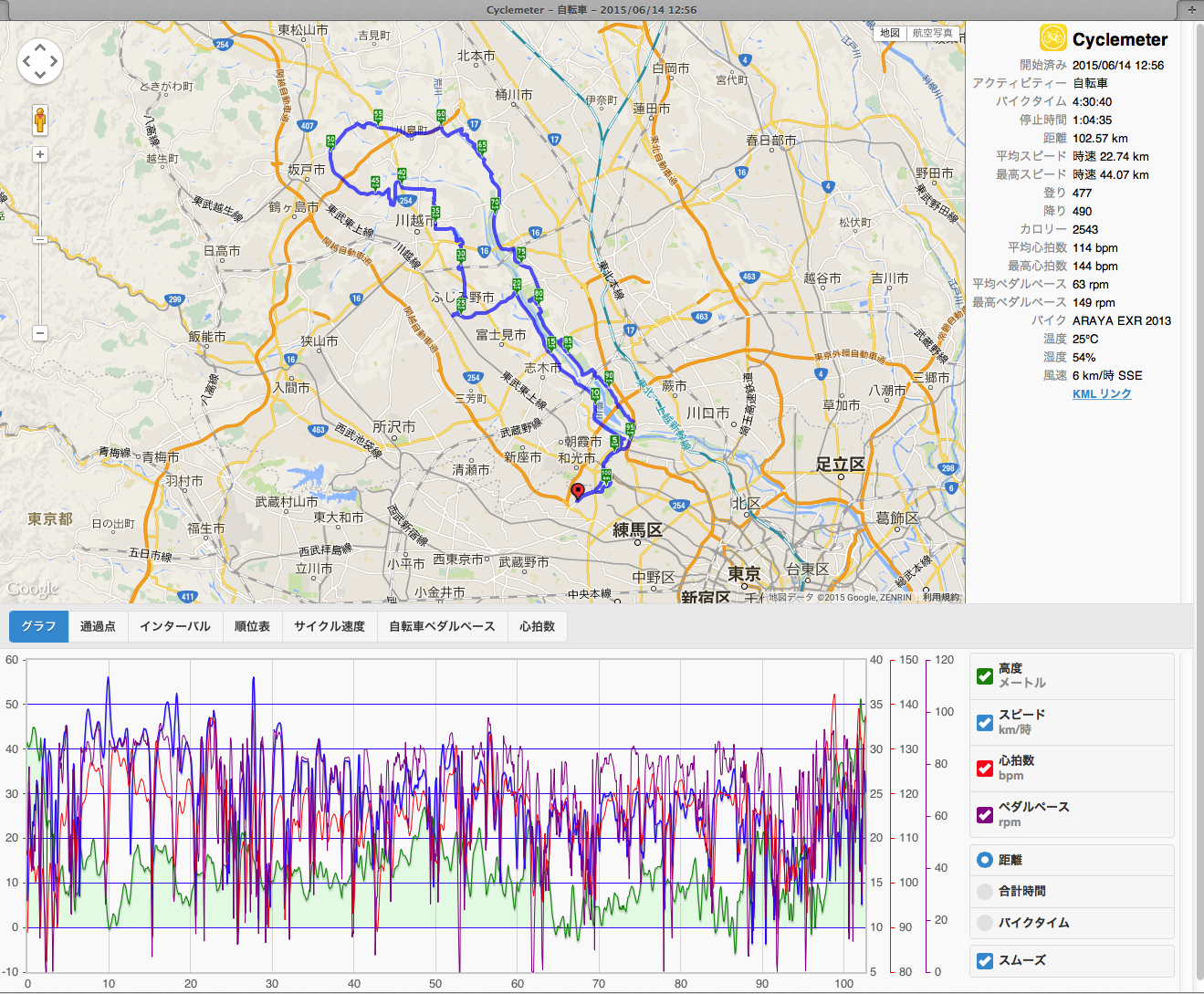Open the KML リンク link
Viewport: 1204px width, 994px height.
click(x=1102, y=393)
